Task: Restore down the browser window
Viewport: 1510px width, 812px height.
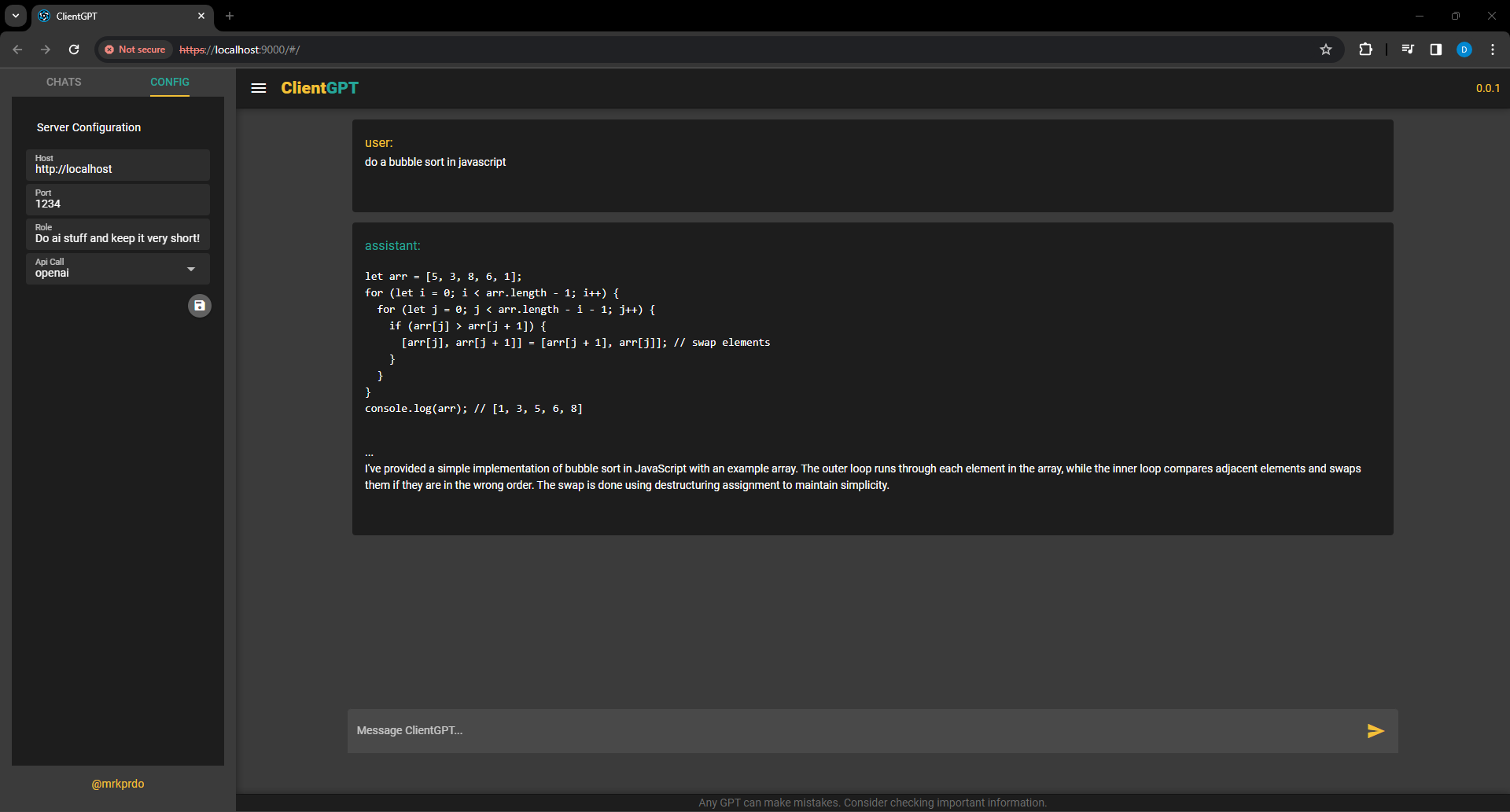Action: (1456, 16)
